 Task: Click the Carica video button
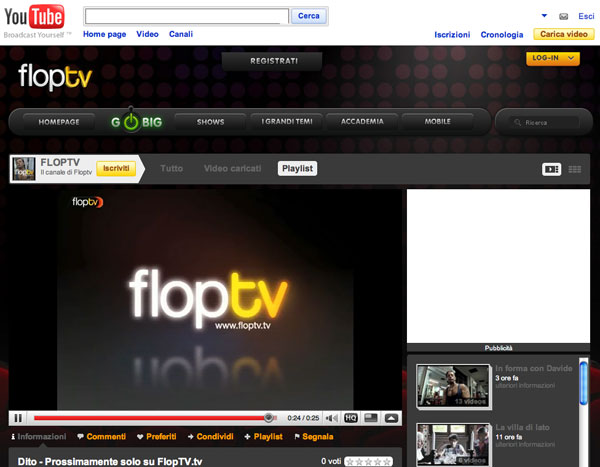(564, 34)
